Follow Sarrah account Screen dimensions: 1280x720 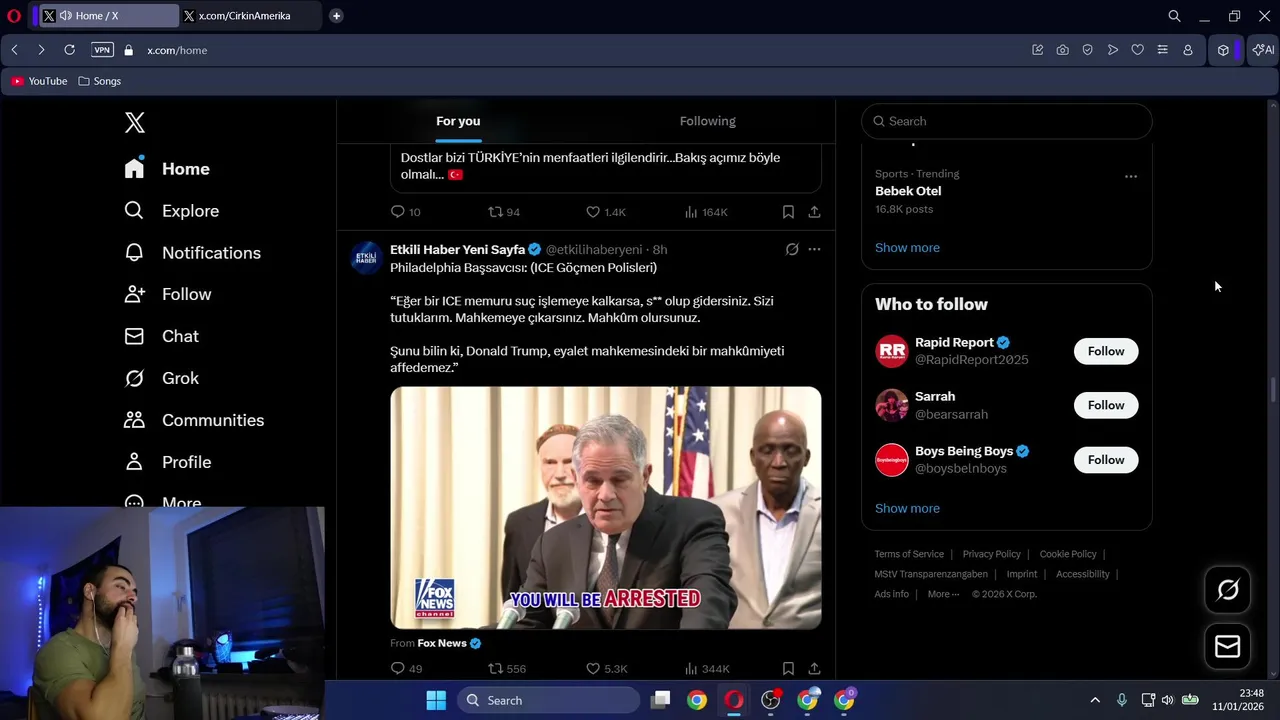(1106, 405)
